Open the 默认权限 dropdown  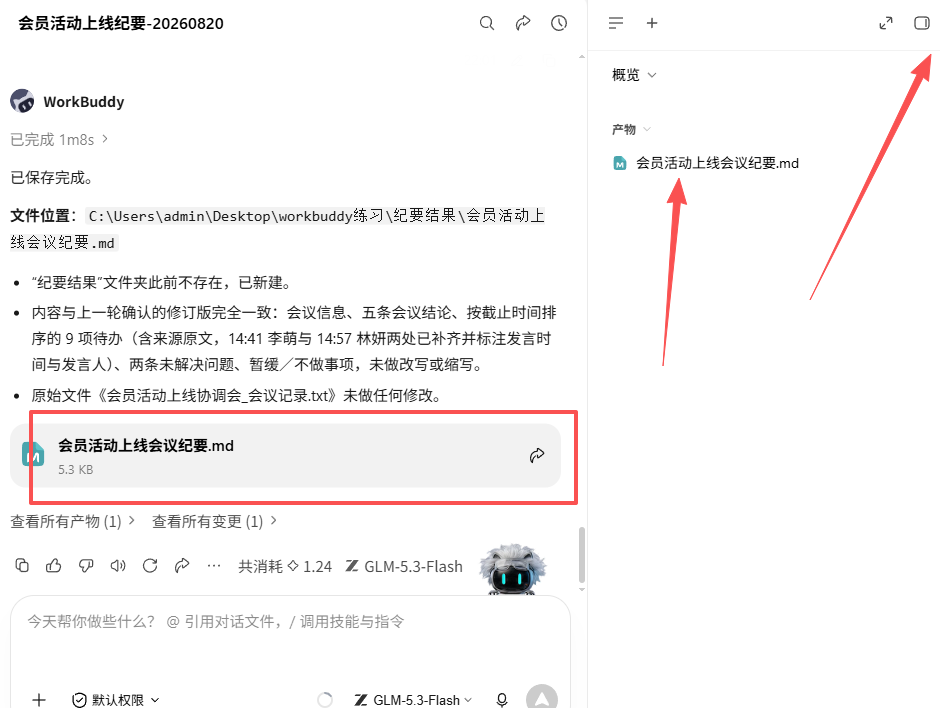pyautogui.click(x=116, y=700)
